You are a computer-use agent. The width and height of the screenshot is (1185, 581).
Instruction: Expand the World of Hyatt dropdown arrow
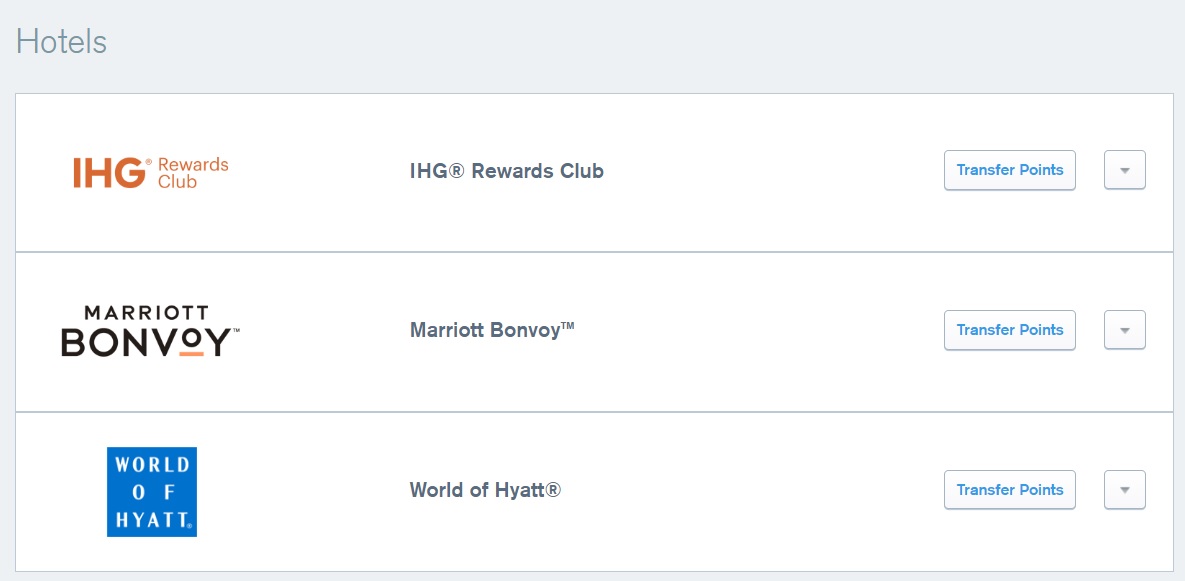click(1124, 490)
